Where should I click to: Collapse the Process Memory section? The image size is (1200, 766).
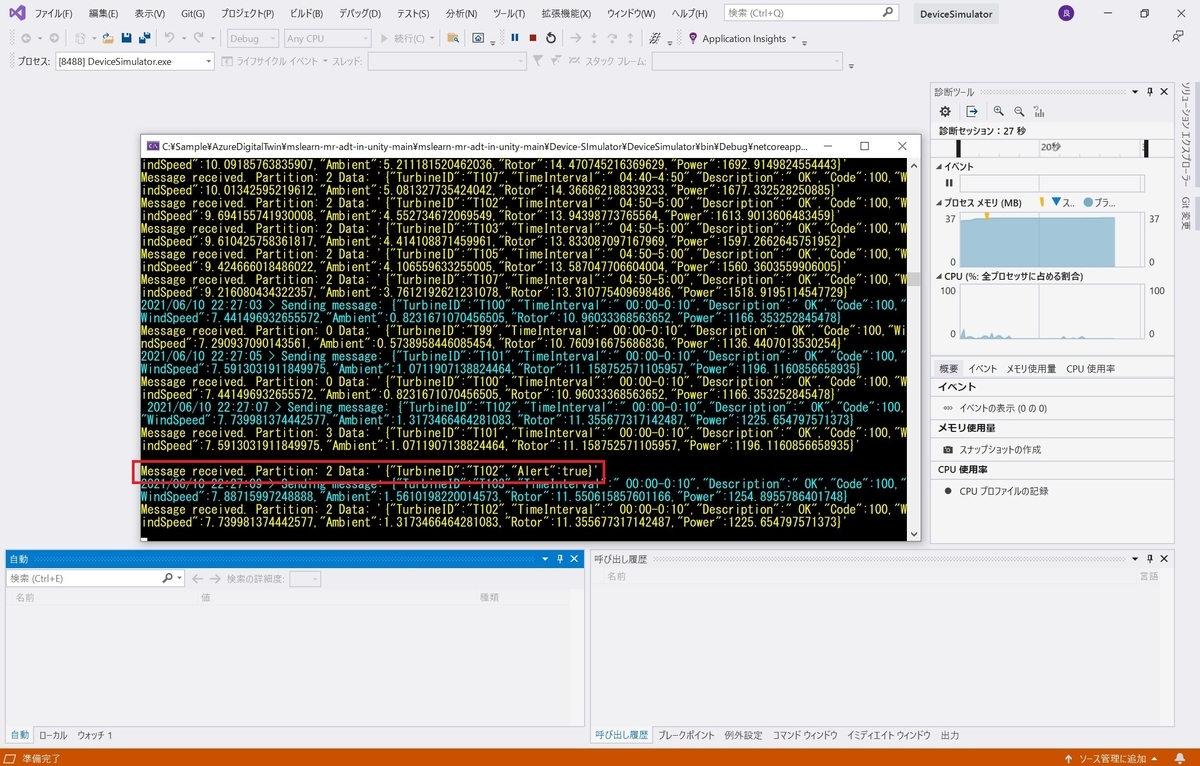pyautogui.click(x=939, y=202)
